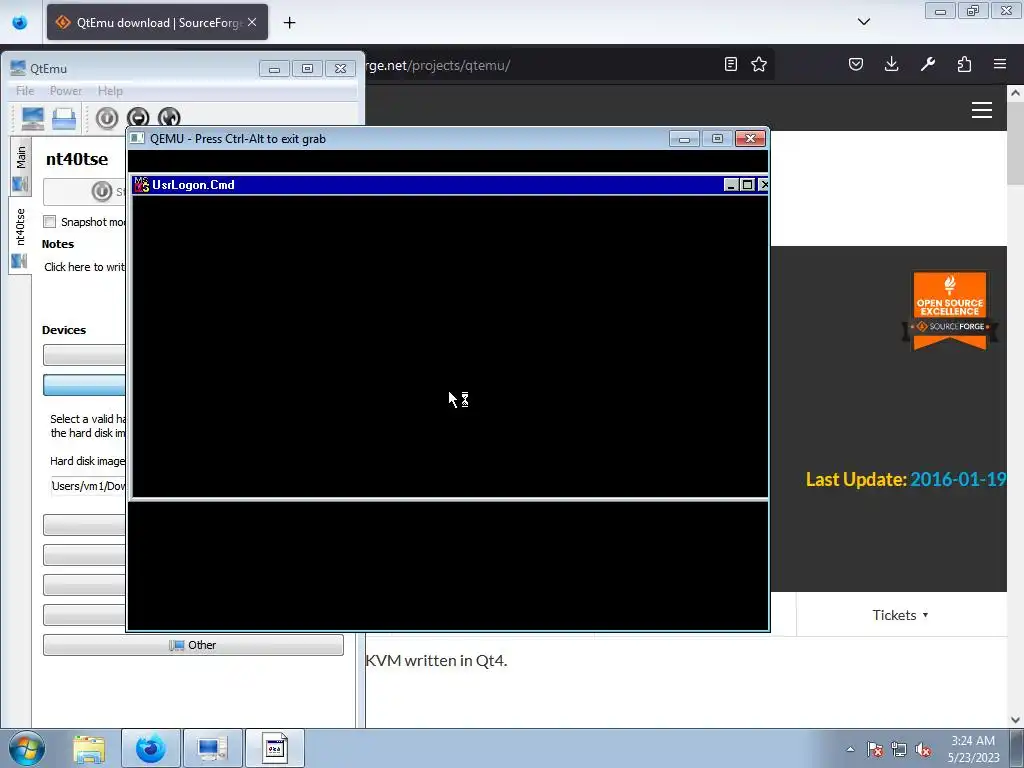The width and height of the screenshot is (1024, 768).
Task: Click the Firefox logo icon left of tabs
Action: tap(20, 22)
